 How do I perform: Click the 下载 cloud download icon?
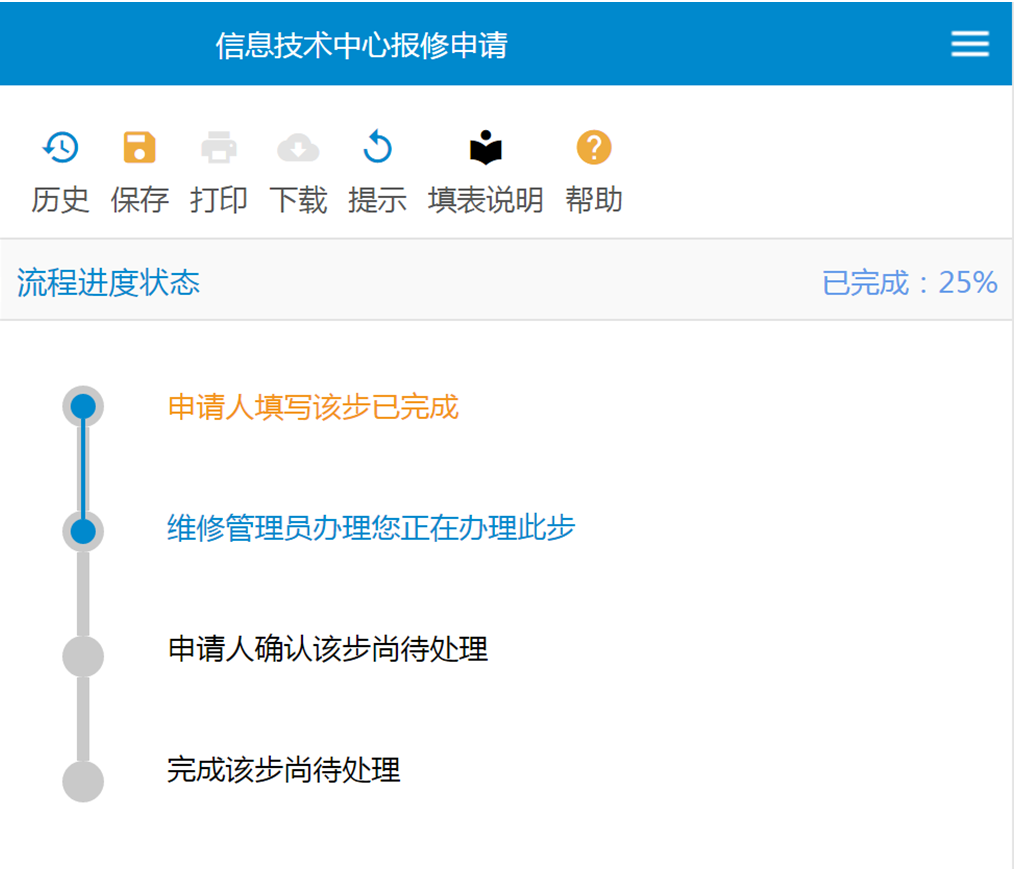(x=298, y=148)
